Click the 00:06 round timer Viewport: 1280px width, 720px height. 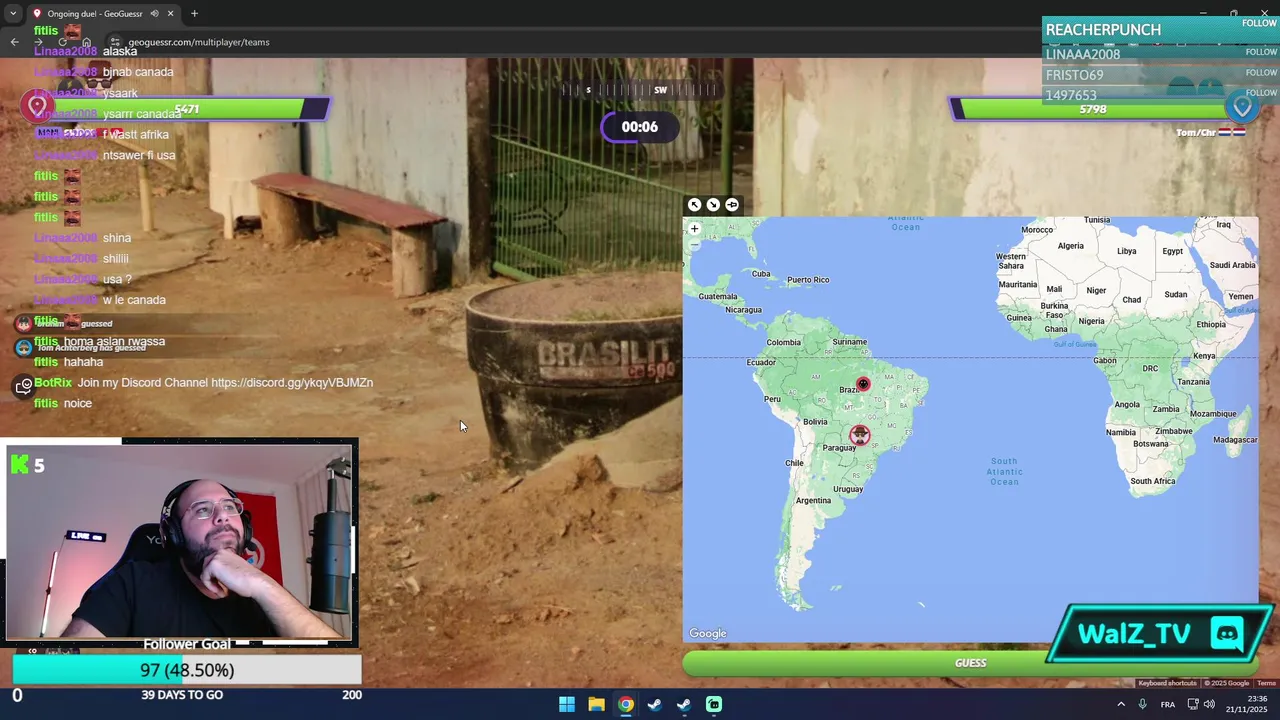(639, 127)
